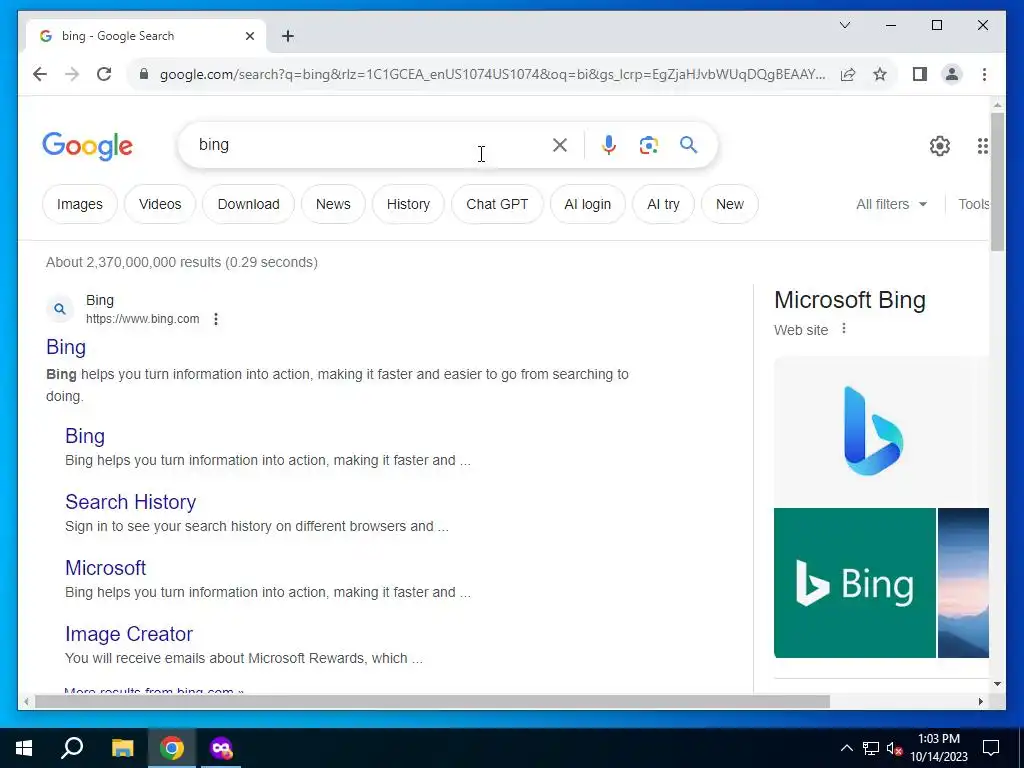Viewport: 1024px width, 768px height.
Task: Reload the page with the refresh icon
Action: click(x=104, y=74)
